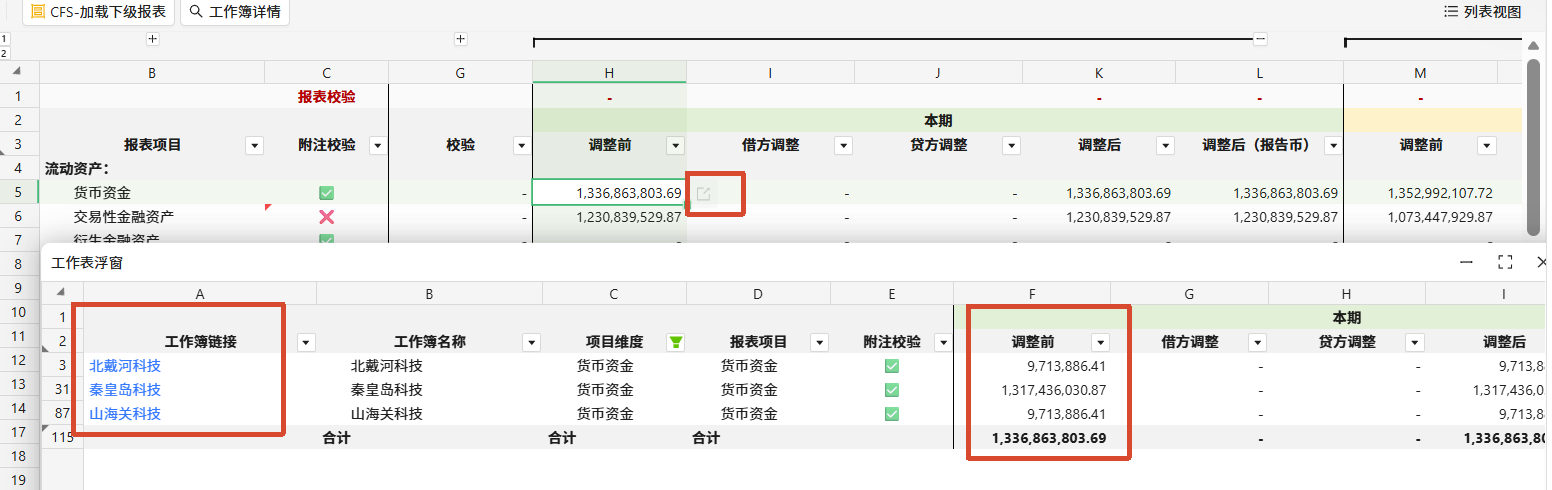Viewport: 1552px width, 490px height.
Task: Switch to 列表视图 list view
Action: (x=1482, y=12)
